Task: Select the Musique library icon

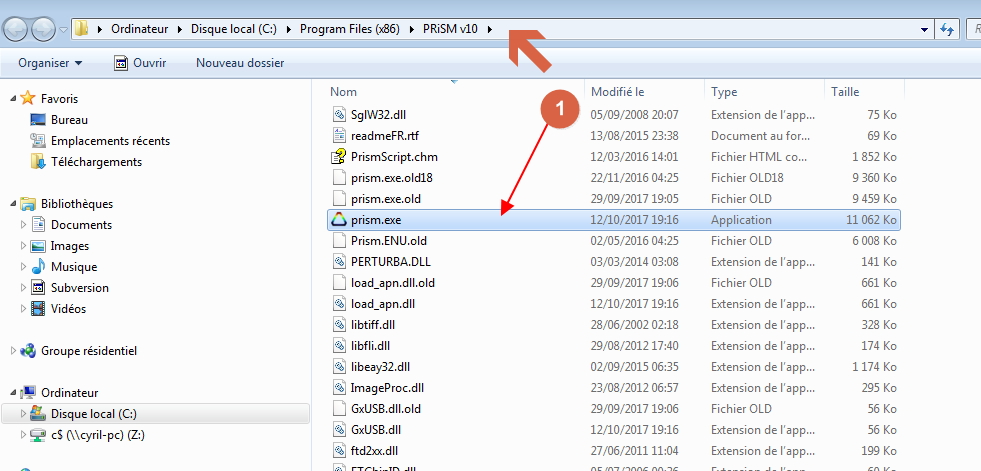Action: coord(38,267)
